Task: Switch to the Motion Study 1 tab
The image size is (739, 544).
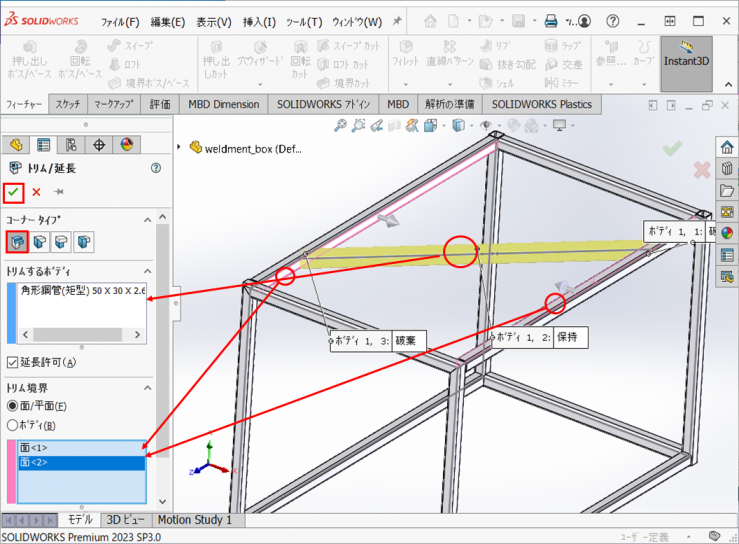Action: click(x=194, y=520)
